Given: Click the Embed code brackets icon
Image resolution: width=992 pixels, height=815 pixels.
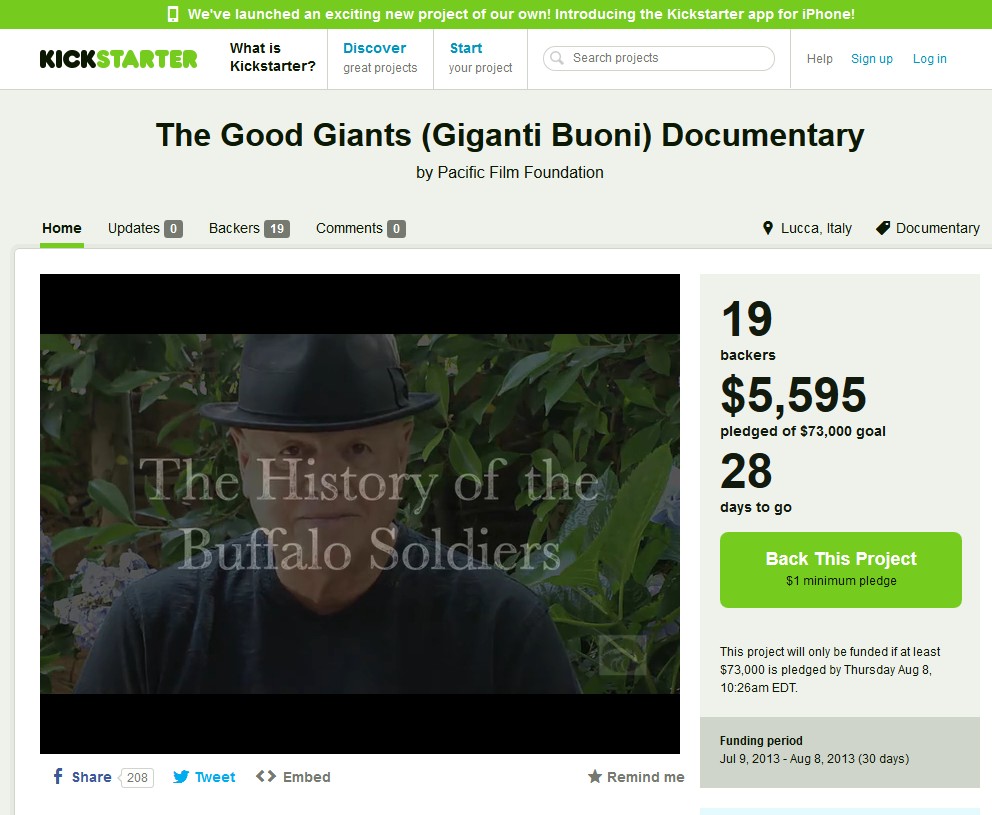Looking at the screenshot, I should [x=266, y=776].
